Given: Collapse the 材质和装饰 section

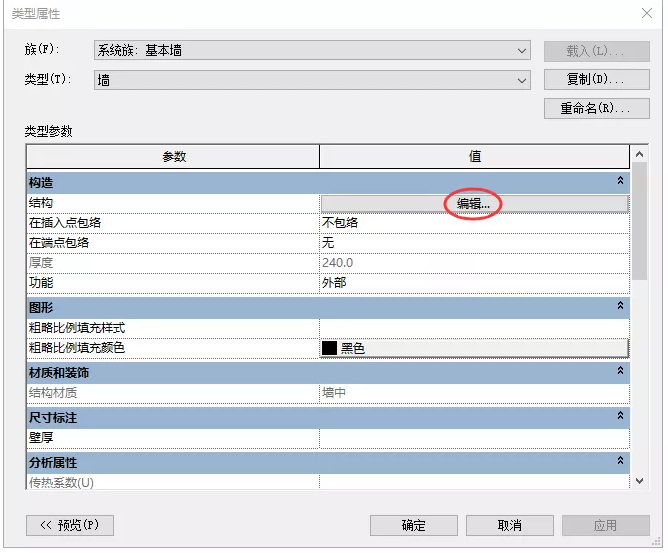Looking at the screenshot, I should pos(620,372).
